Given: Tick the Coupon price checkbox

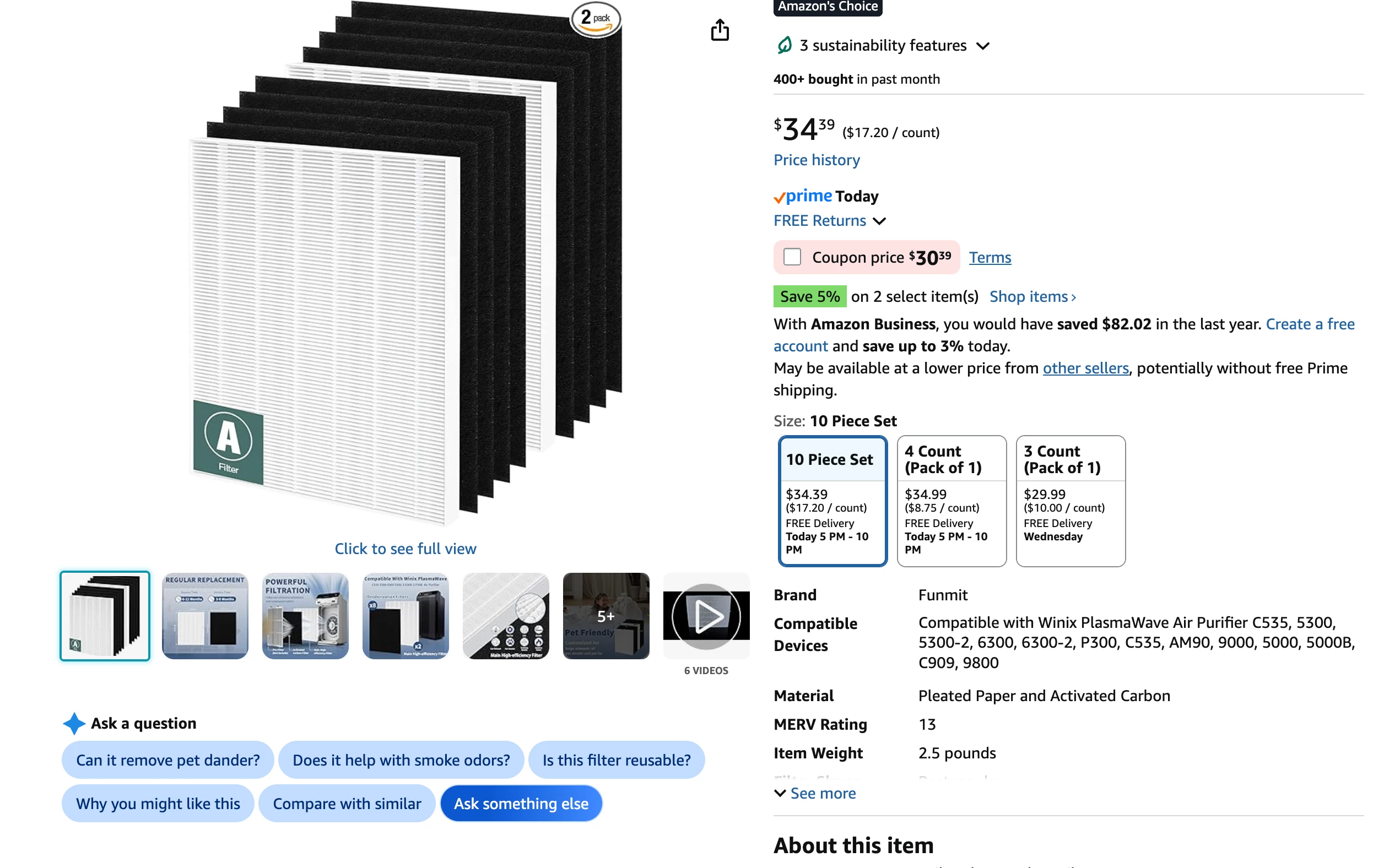Looking at the screenshot, I should click(792, 257).
